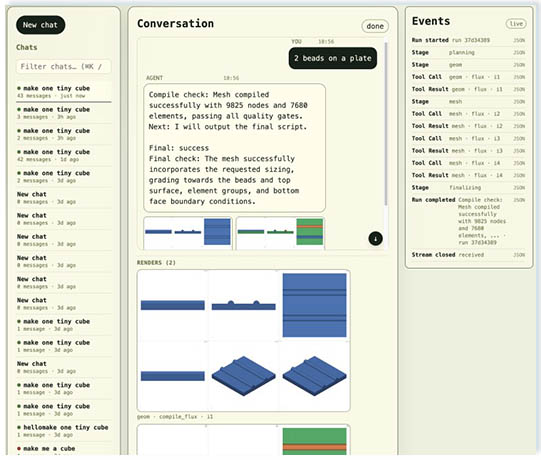The height and width of the screenshot is (460, 541).
Task: Open JSON for the 'Run completed' event
Action: pos(519,200)
